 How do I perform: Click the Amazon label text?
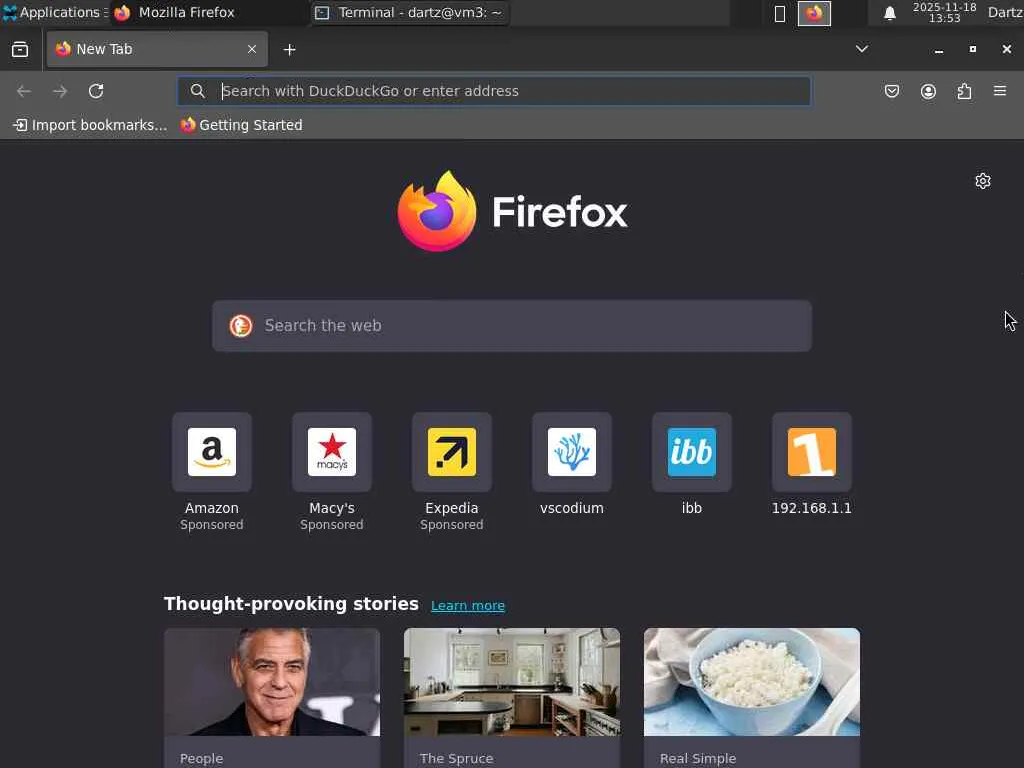(x=212, y=508)
